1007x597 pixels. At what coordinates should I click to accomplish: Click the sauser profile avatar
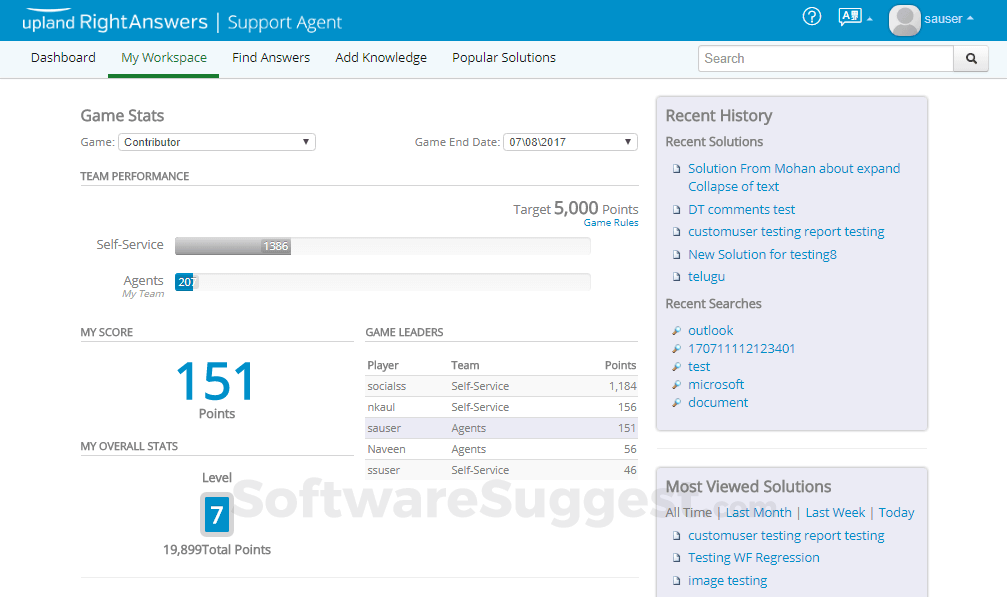(904, 20)
